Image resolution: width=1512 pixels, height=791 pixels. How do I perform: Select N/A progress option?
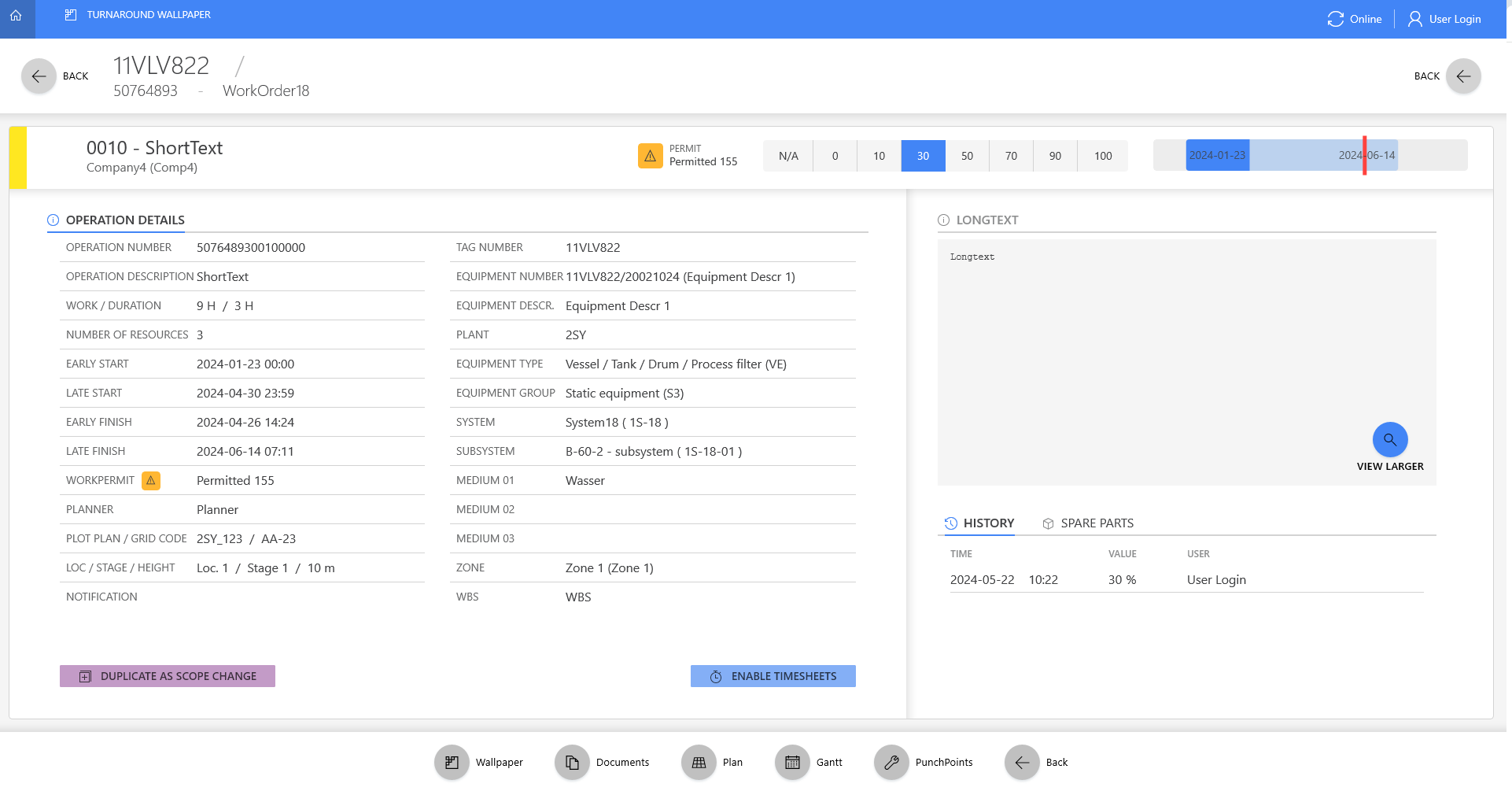[788, 156]
